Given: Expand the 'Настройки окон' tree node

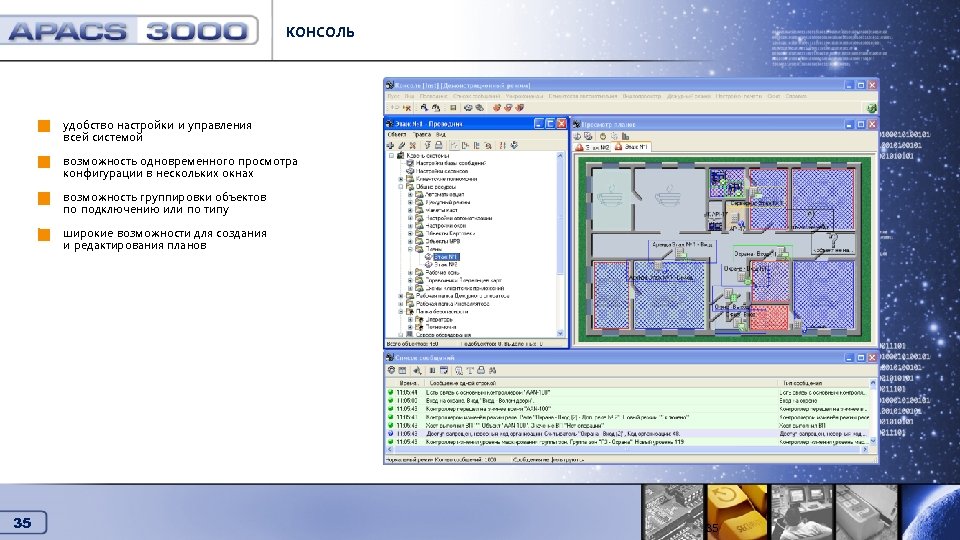Looking at the screenshot, I should [x=410, y=226].
